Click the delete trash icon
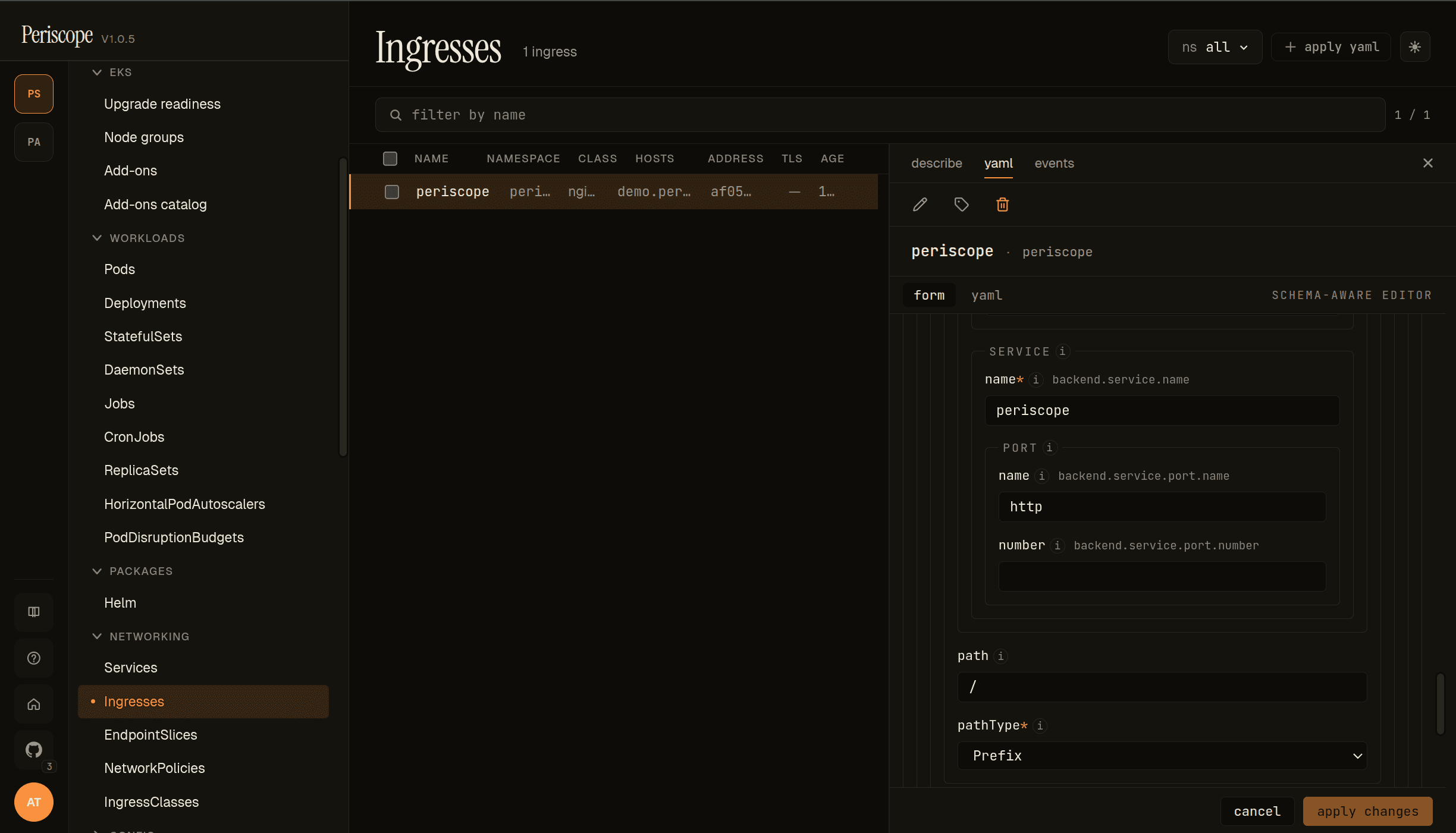 point(1002,205)
